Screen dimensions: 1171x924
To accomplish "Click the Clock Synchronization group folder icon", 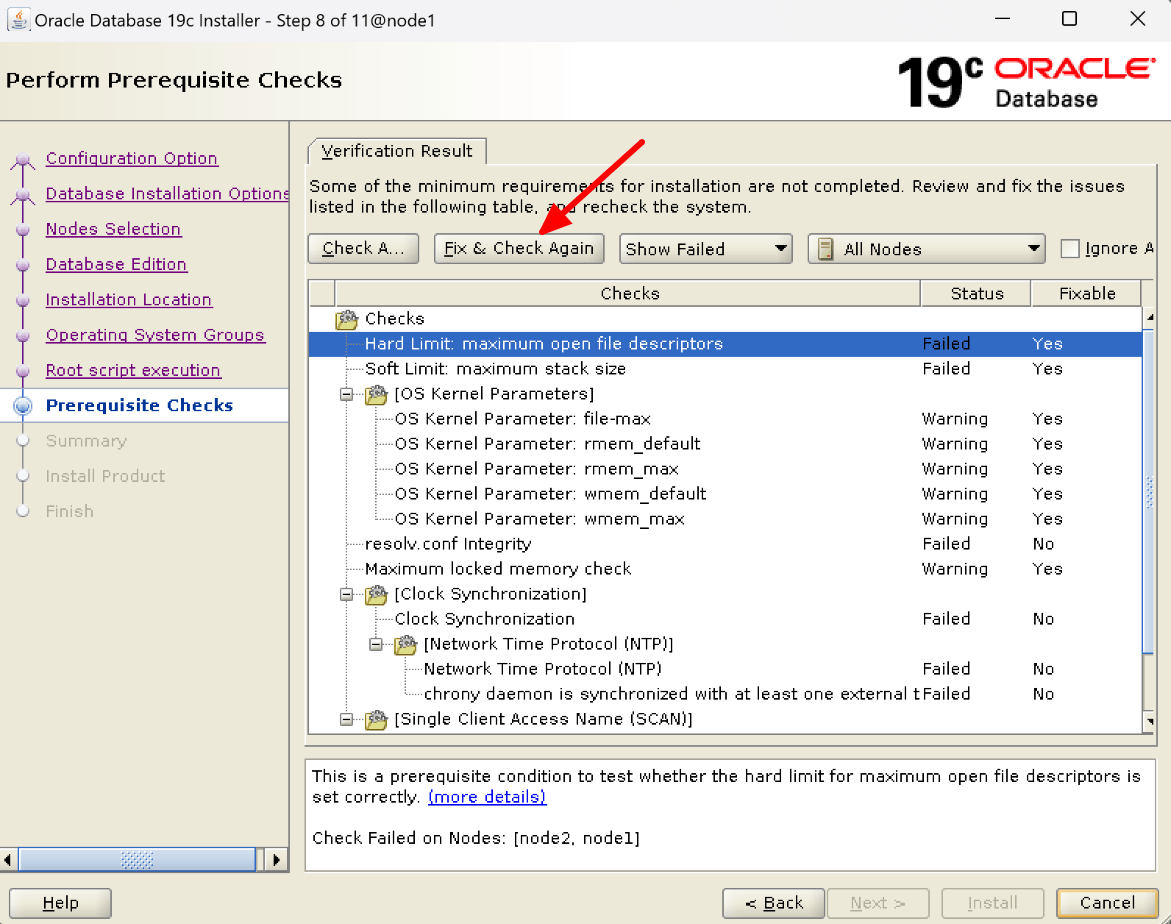I will coord(376,594).
